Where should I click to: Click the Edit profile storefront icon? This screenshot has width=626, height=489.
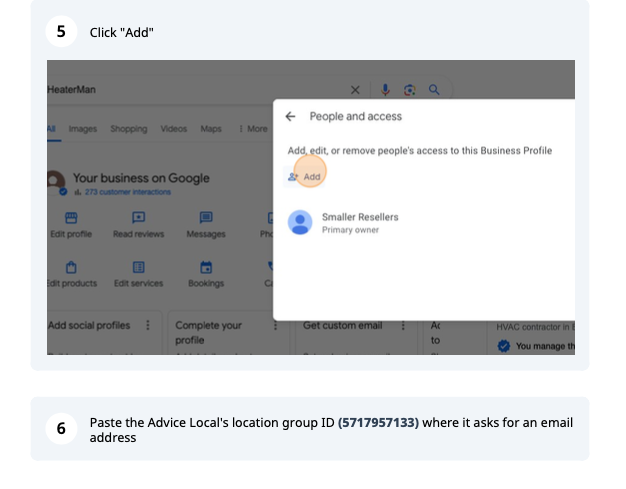(71, 218)
